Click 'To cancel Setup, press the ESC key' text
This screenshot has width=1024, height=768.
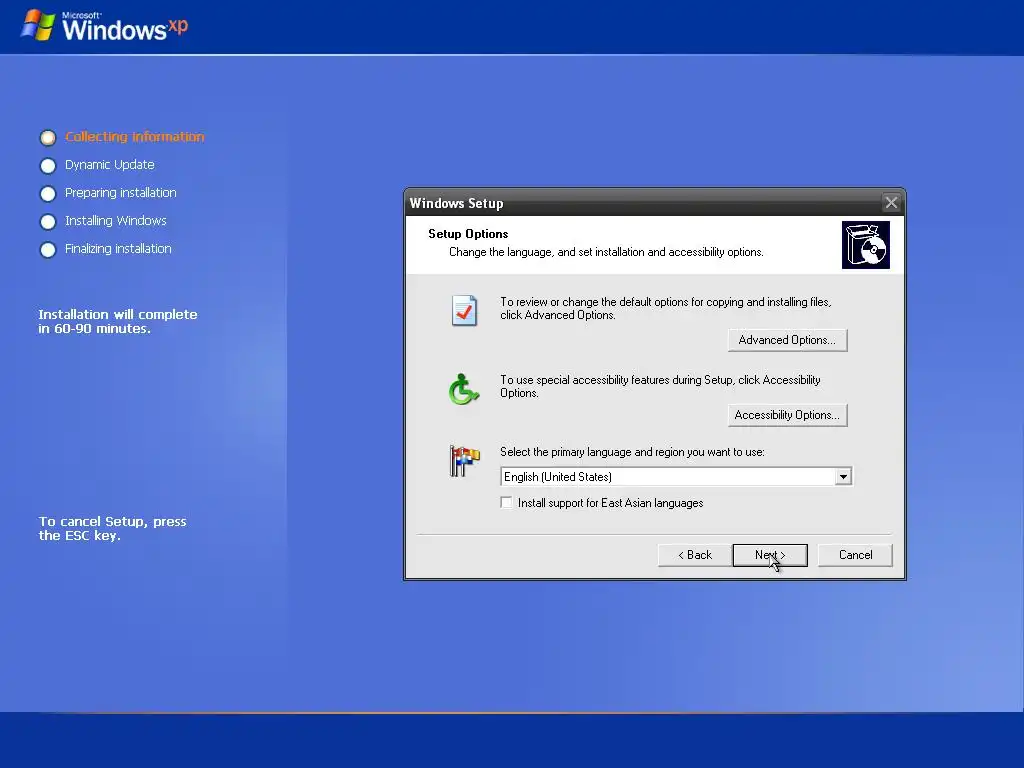pyautogui.click(x=112, y=528)
